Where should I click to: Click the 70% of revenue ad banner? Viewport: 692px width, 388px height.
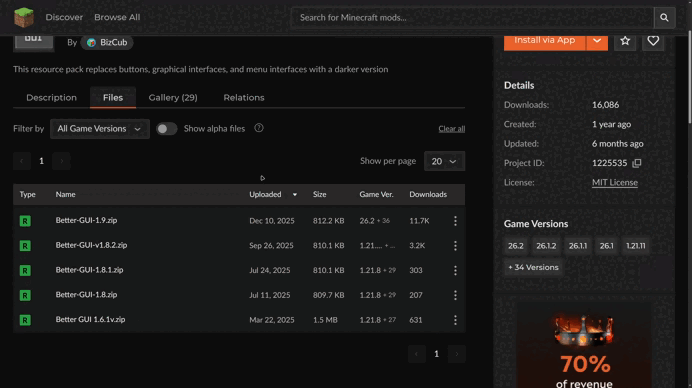pos(584,347)
